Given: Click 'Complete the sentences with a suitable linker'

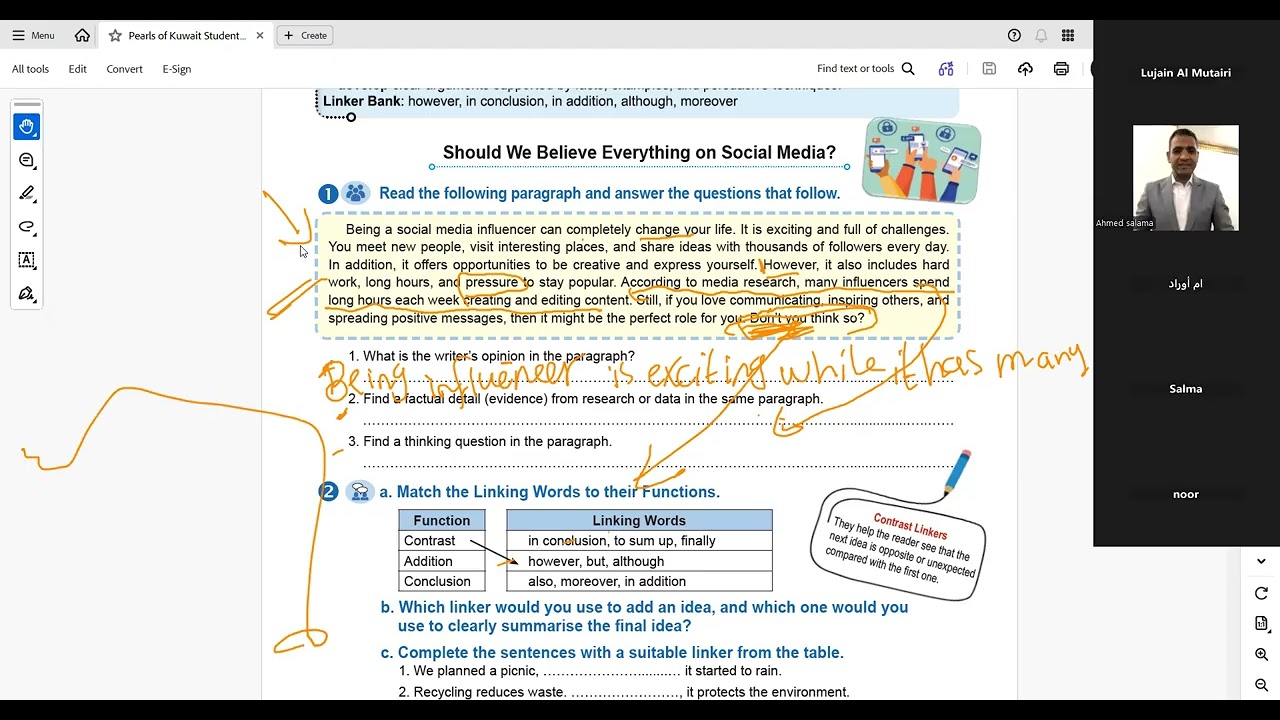Looking at the screenshot, I should point(612,652).
